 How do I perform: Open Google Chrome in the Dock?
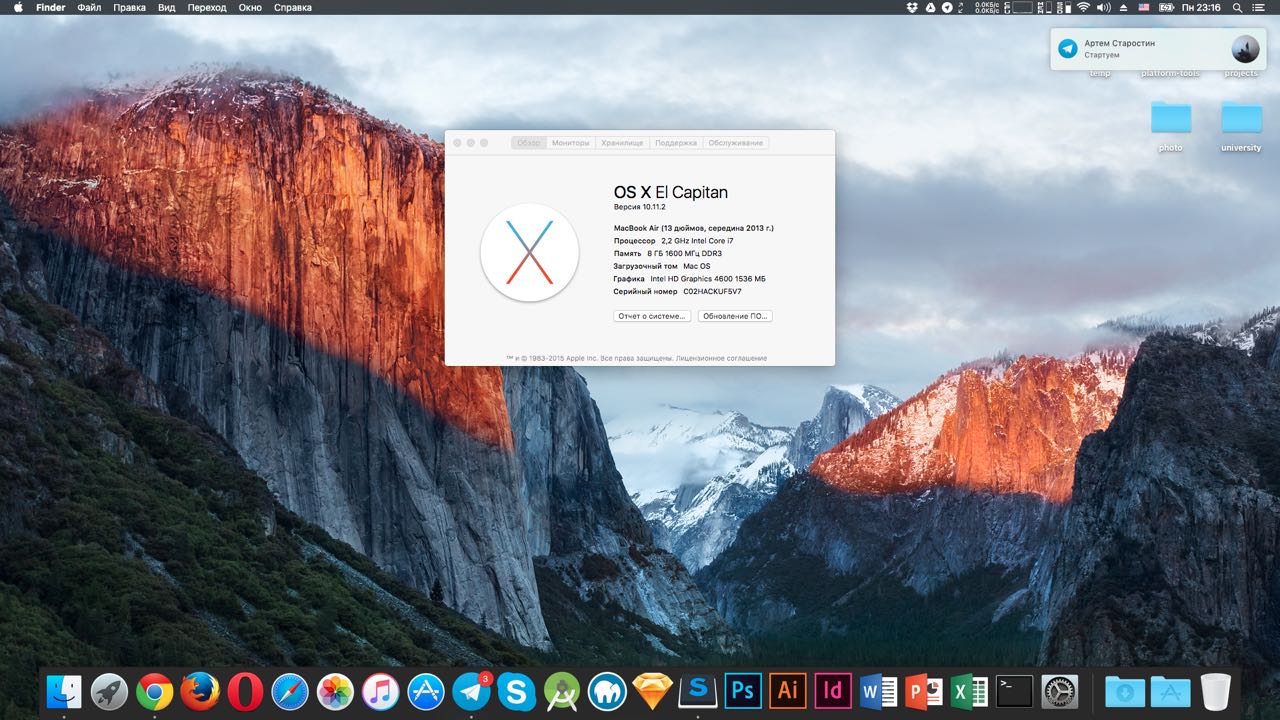(x=155, y=691)
